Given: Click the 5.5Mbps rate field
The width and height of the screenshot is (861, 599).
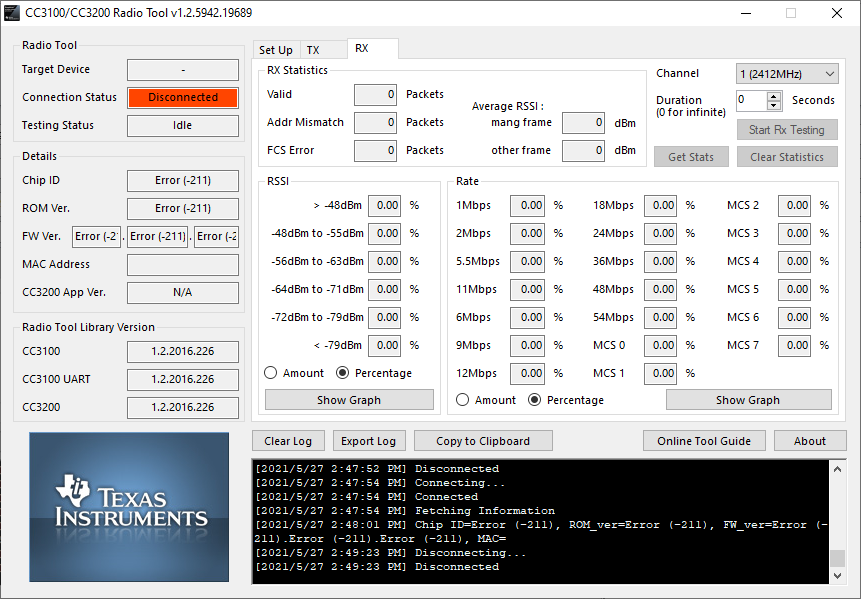Looking at the screenshot, I should coord(527,262).
